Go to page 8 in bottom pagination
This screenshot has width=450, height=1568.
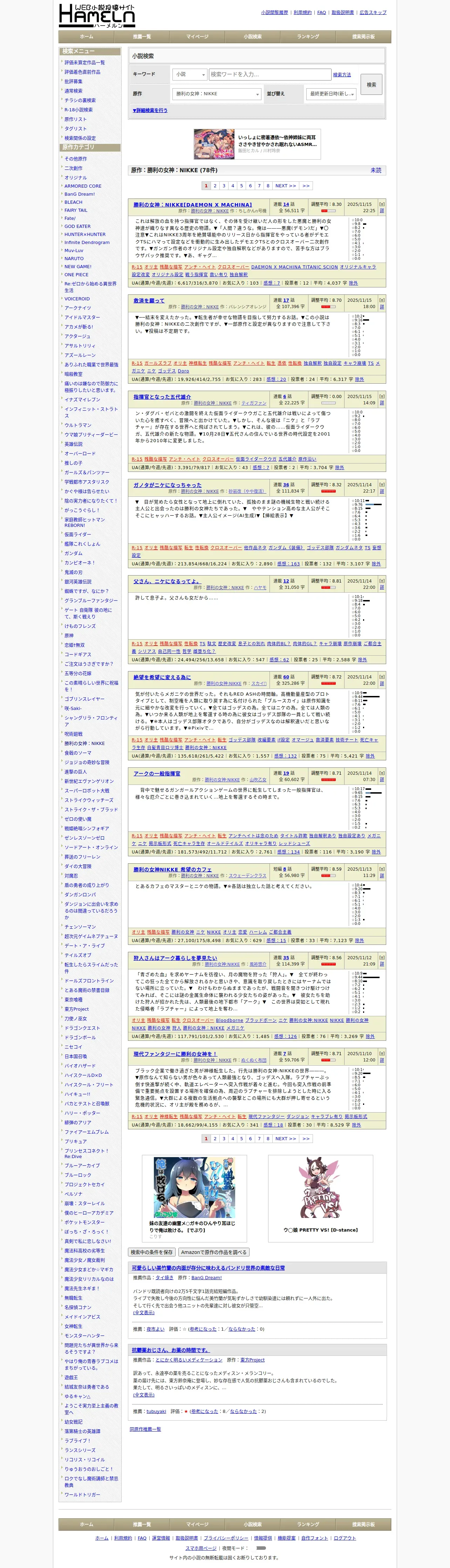tap(268, 1138)
